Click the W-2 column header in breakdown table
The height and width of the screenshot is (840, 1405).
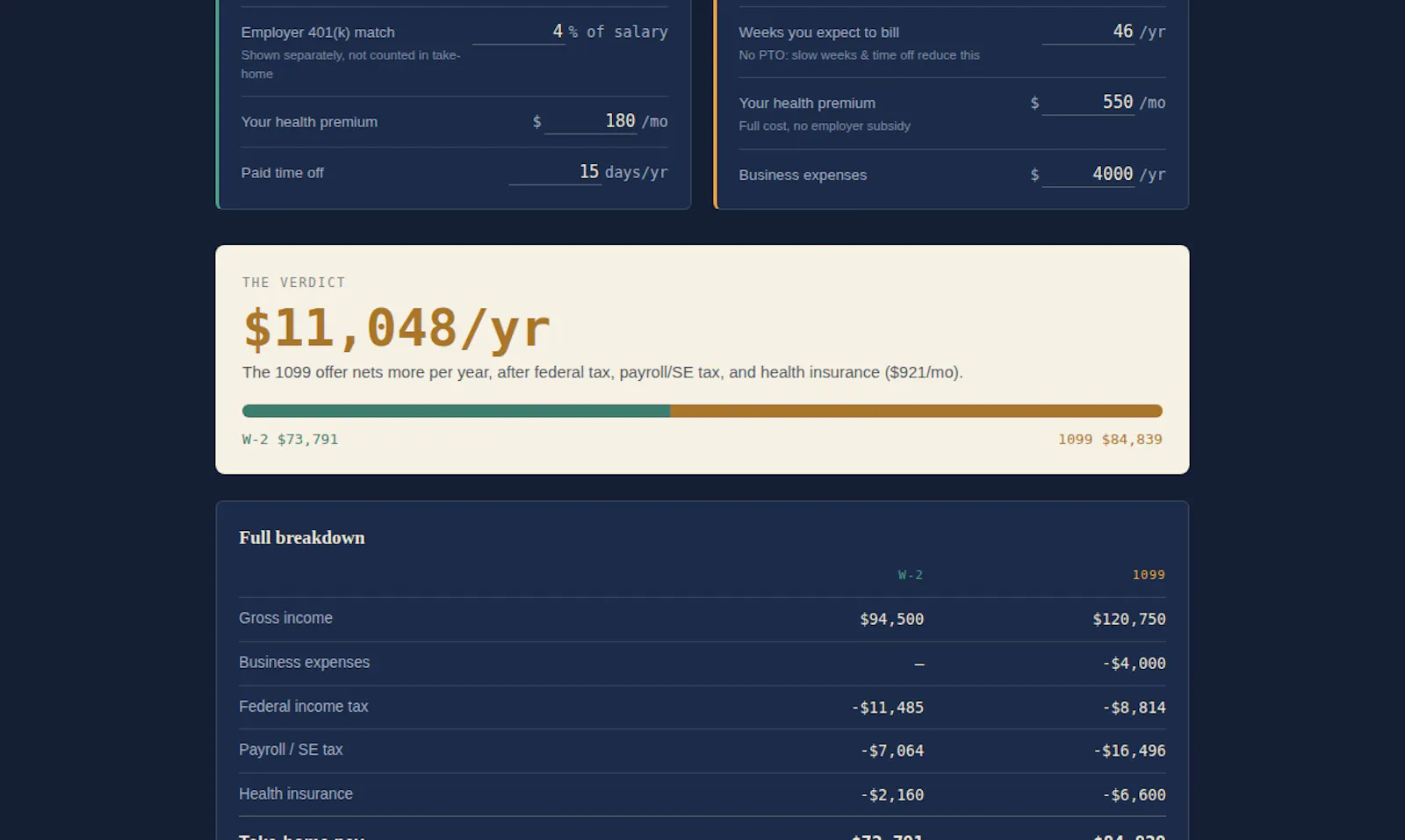pos(911,575)
